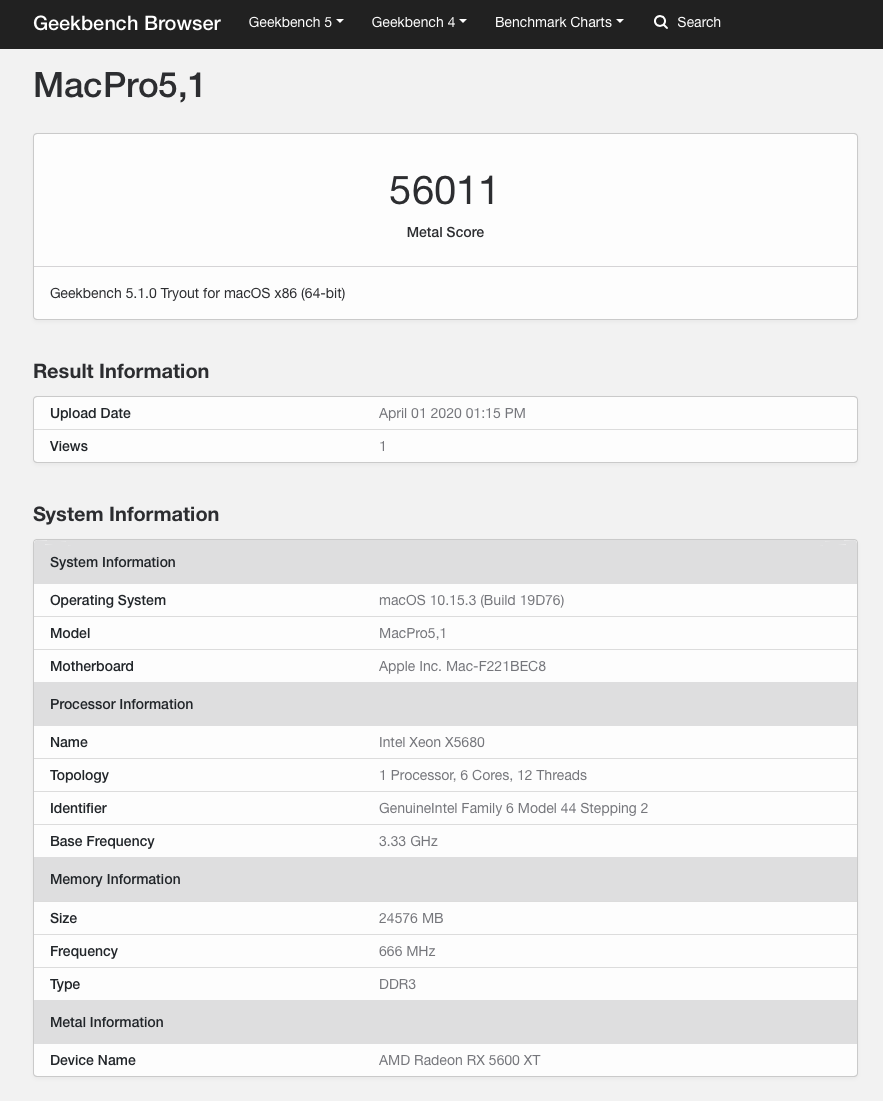Click the Metal Information table header
Screen dimensions: 883x1101
[x=445, y=1022]
